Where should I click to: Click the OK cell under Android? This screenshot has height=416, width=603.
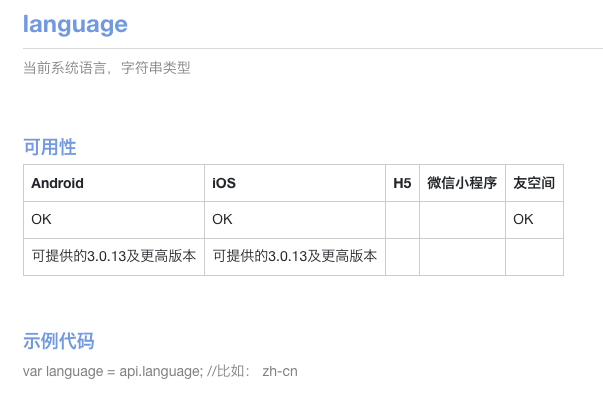(x=41, y=219)
